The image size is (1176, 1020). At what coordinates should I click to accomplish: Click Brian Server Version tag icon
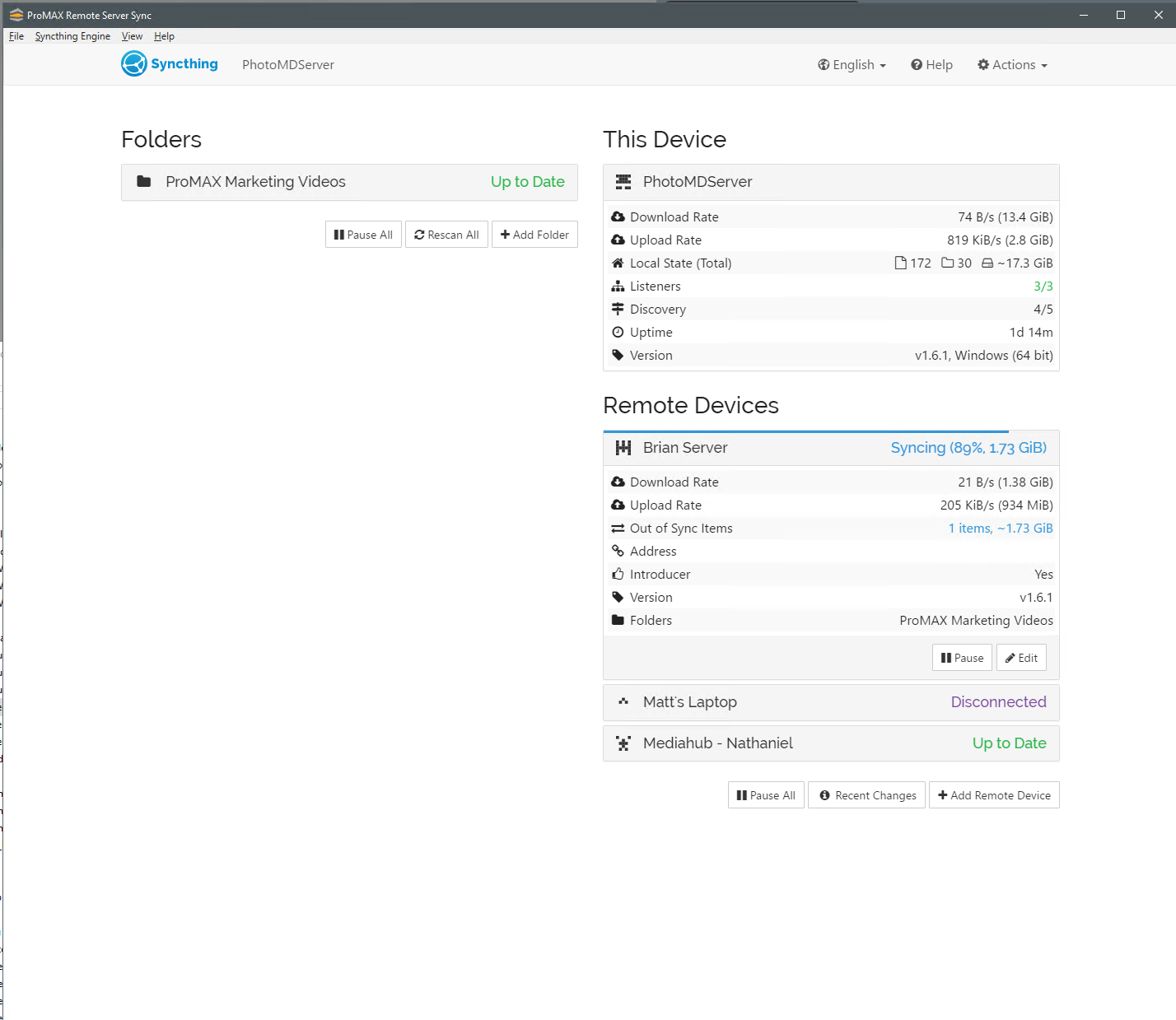618,597
